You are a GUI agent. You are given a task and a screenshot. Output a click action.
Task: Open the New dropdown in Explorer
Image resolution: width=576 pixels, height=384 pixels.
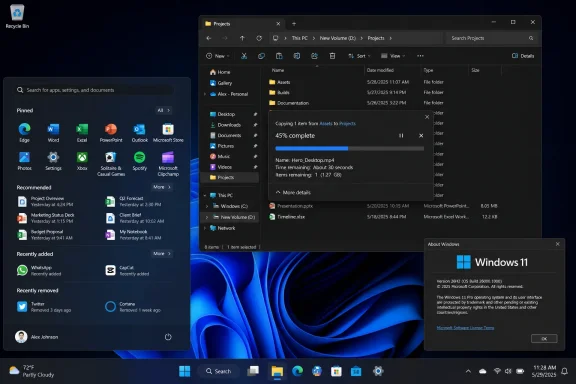coord(218,56)
